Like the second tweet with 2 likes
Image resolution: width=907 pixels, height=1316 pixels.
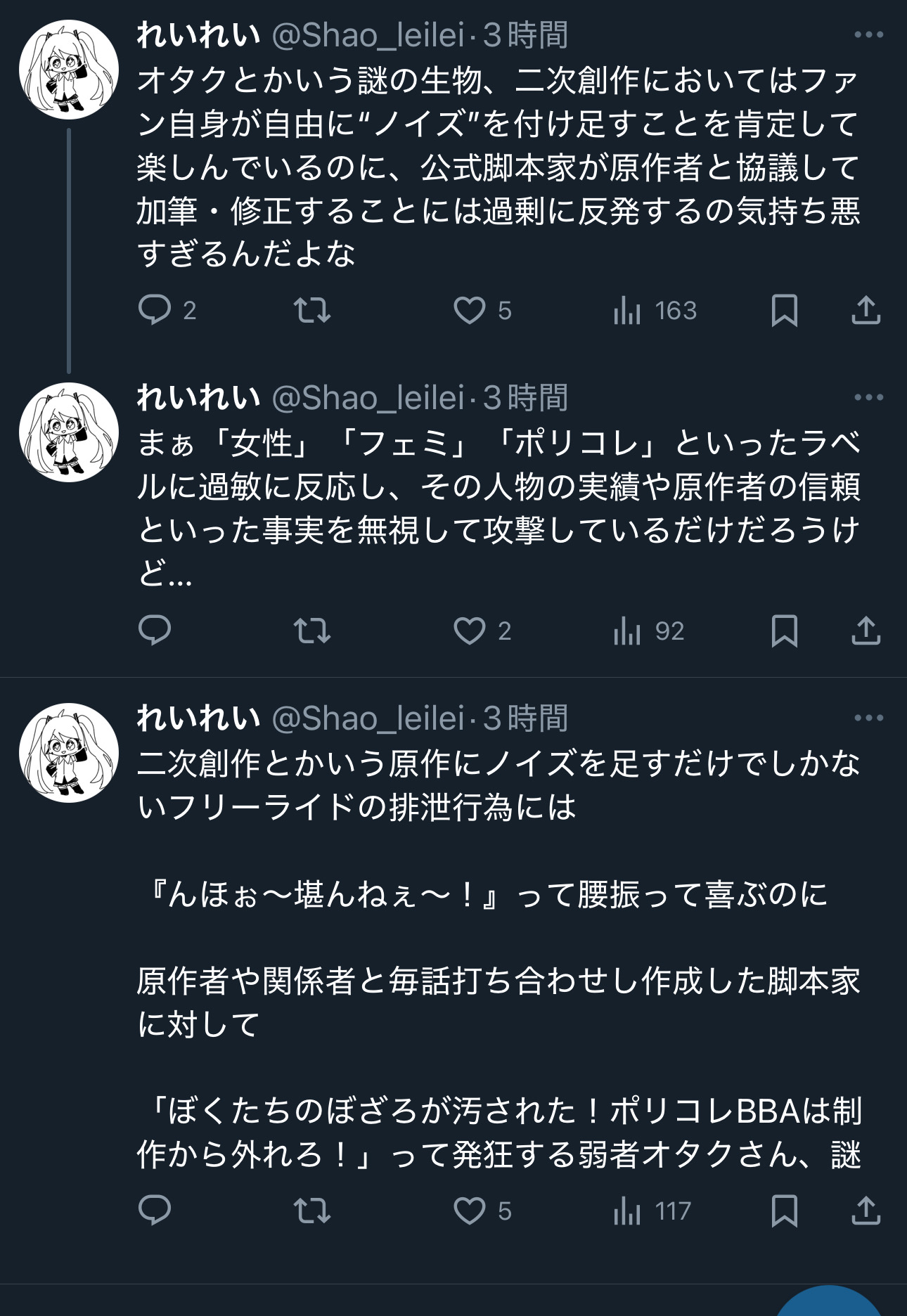(x=470, y=631)
